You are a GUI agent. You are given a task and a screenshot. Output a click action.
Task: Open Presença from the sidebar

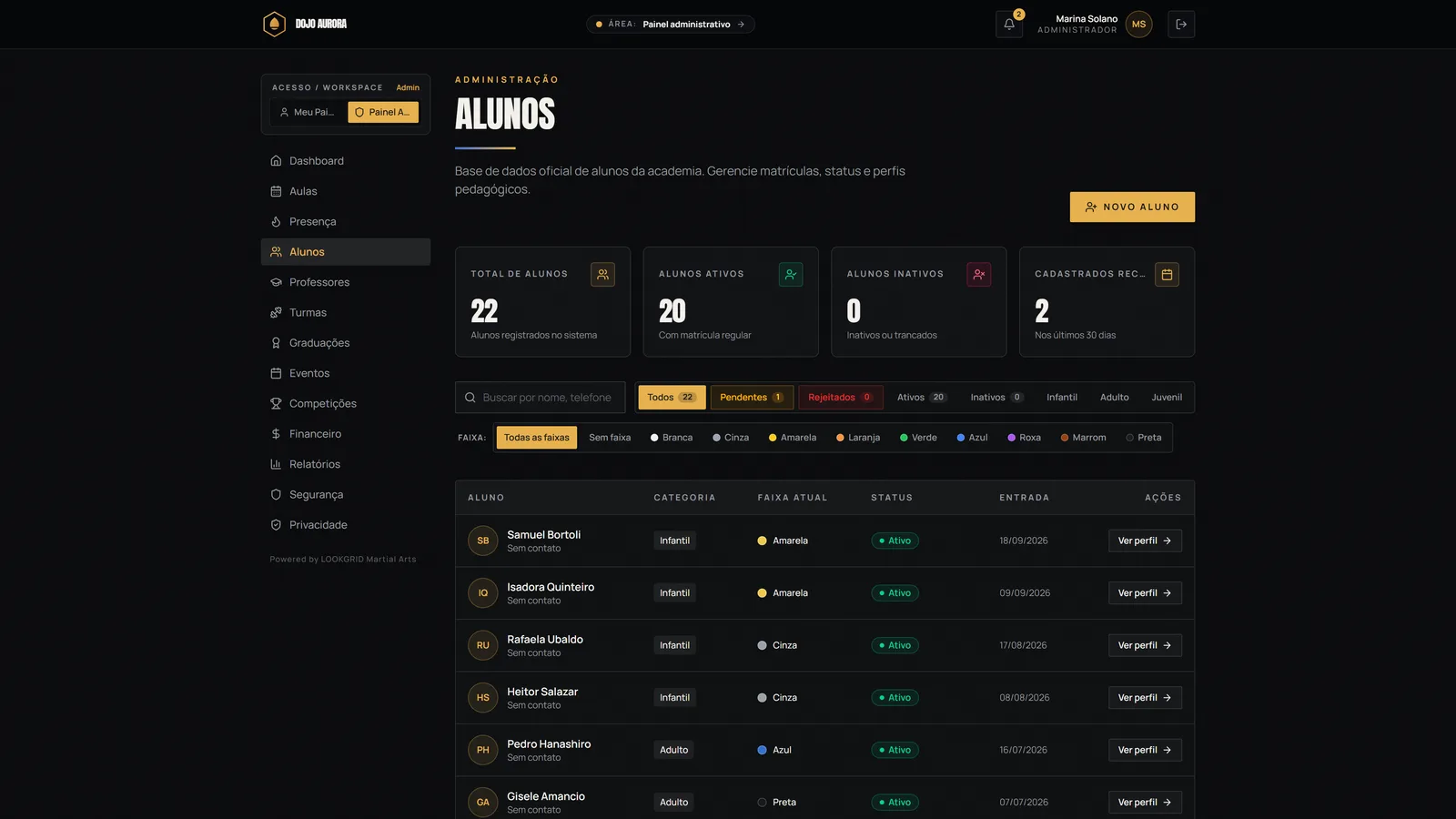coord(346,222)
